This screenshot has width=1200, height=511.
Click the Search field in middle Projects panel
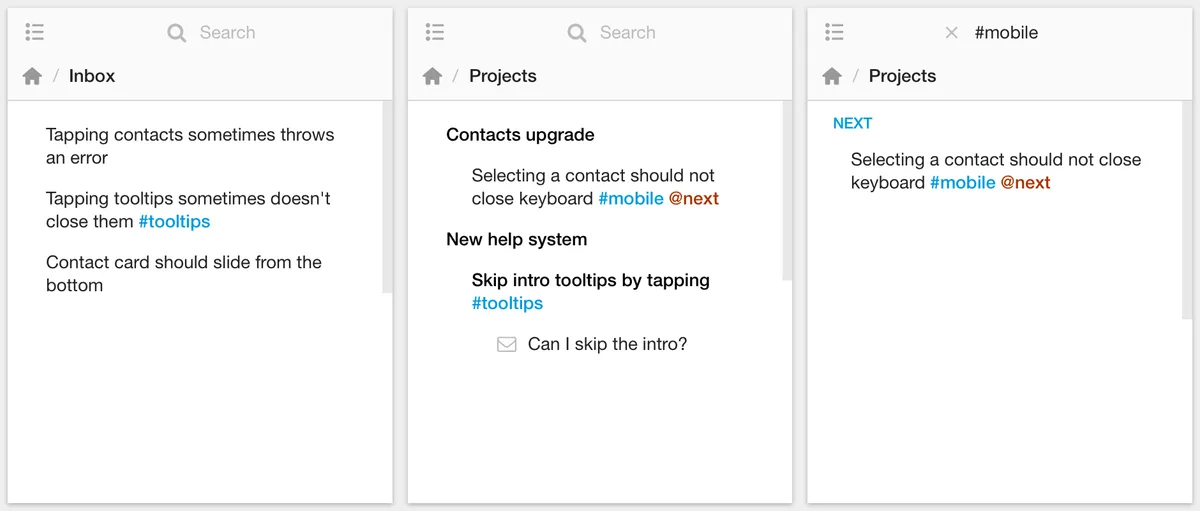[x=627, y=33]
